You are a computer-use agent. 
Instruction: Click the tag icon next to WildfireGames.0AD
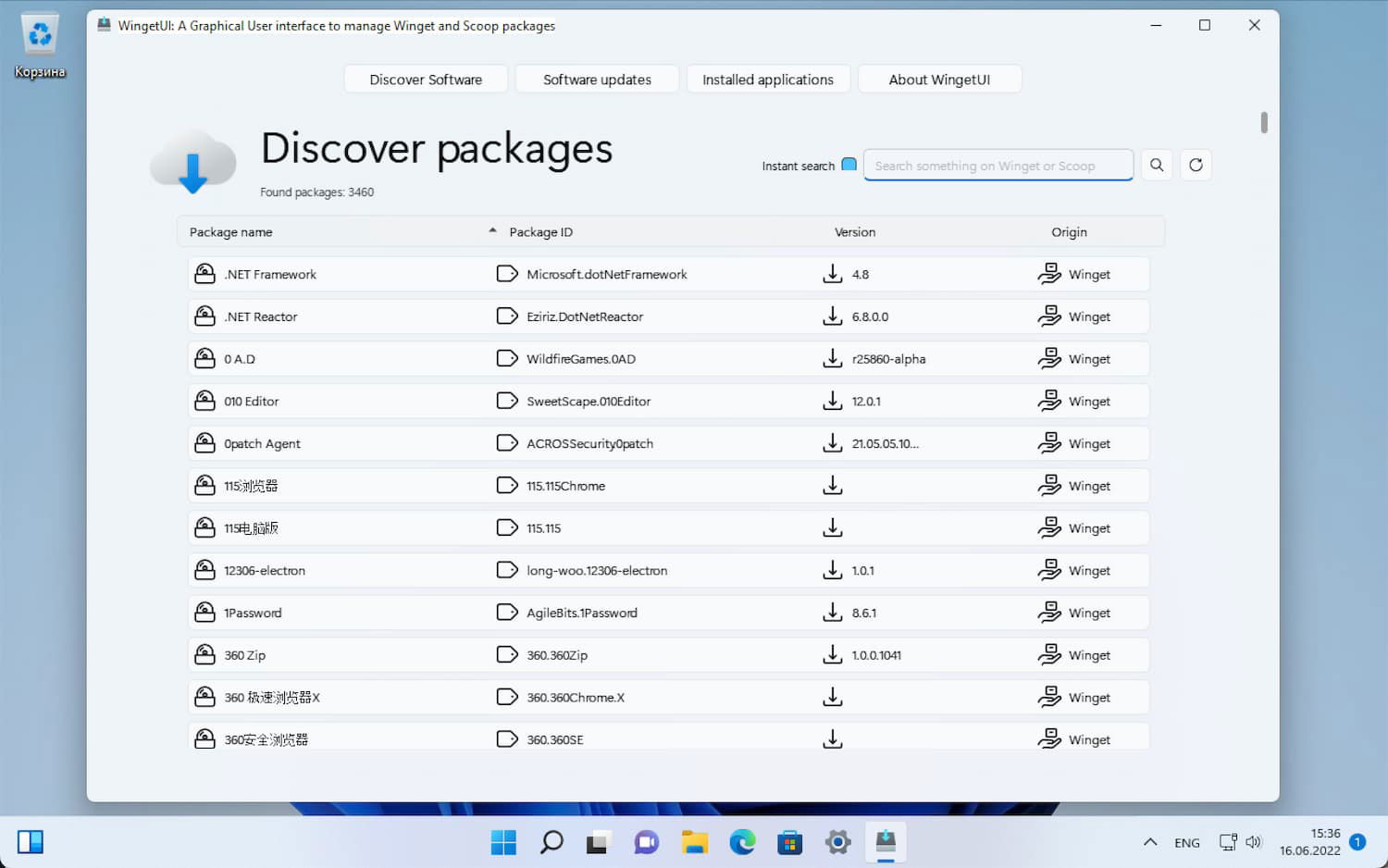507,359
